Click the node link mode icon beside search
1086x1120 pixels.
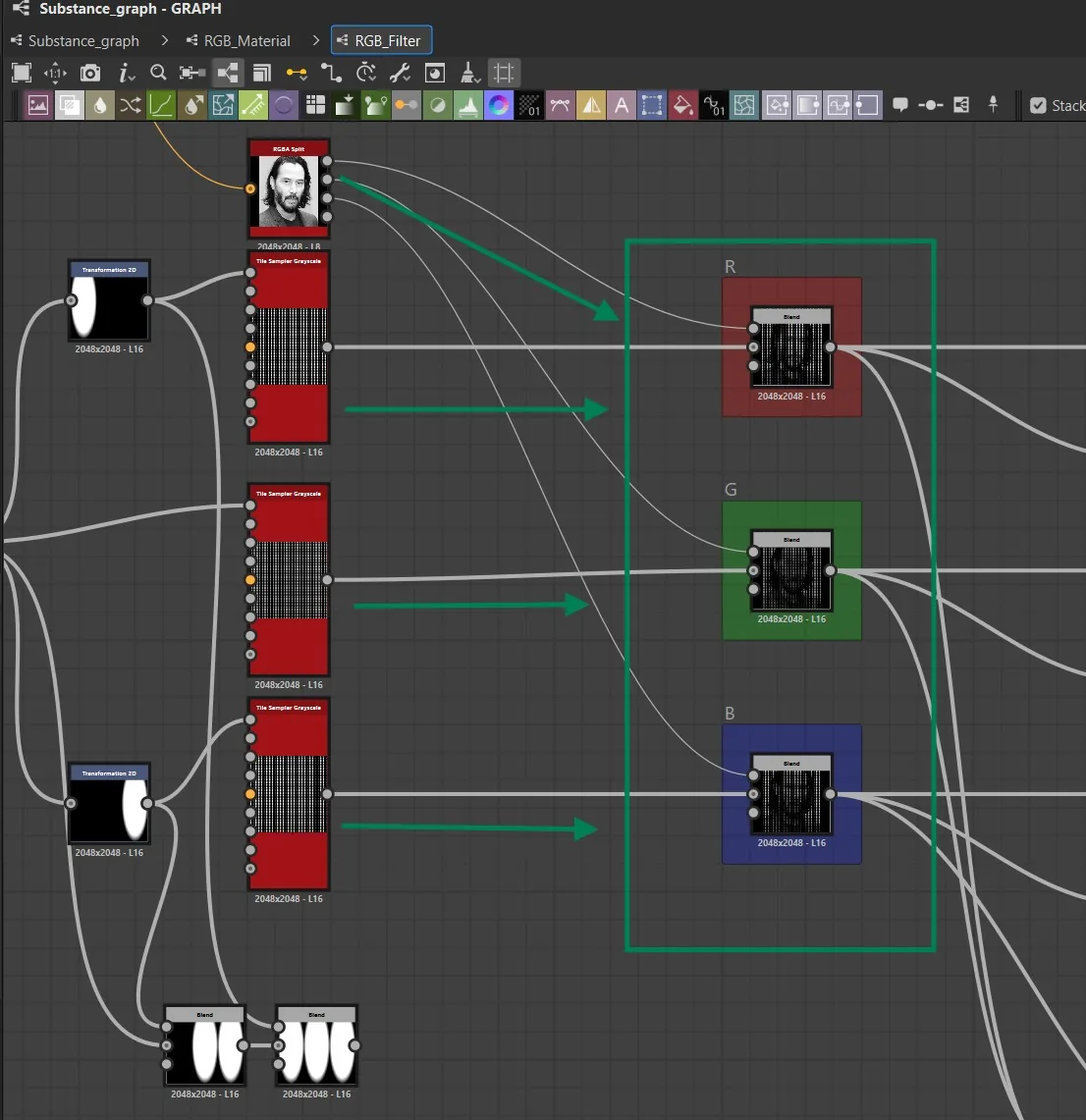pyautogui.click(x=192, y=73)
